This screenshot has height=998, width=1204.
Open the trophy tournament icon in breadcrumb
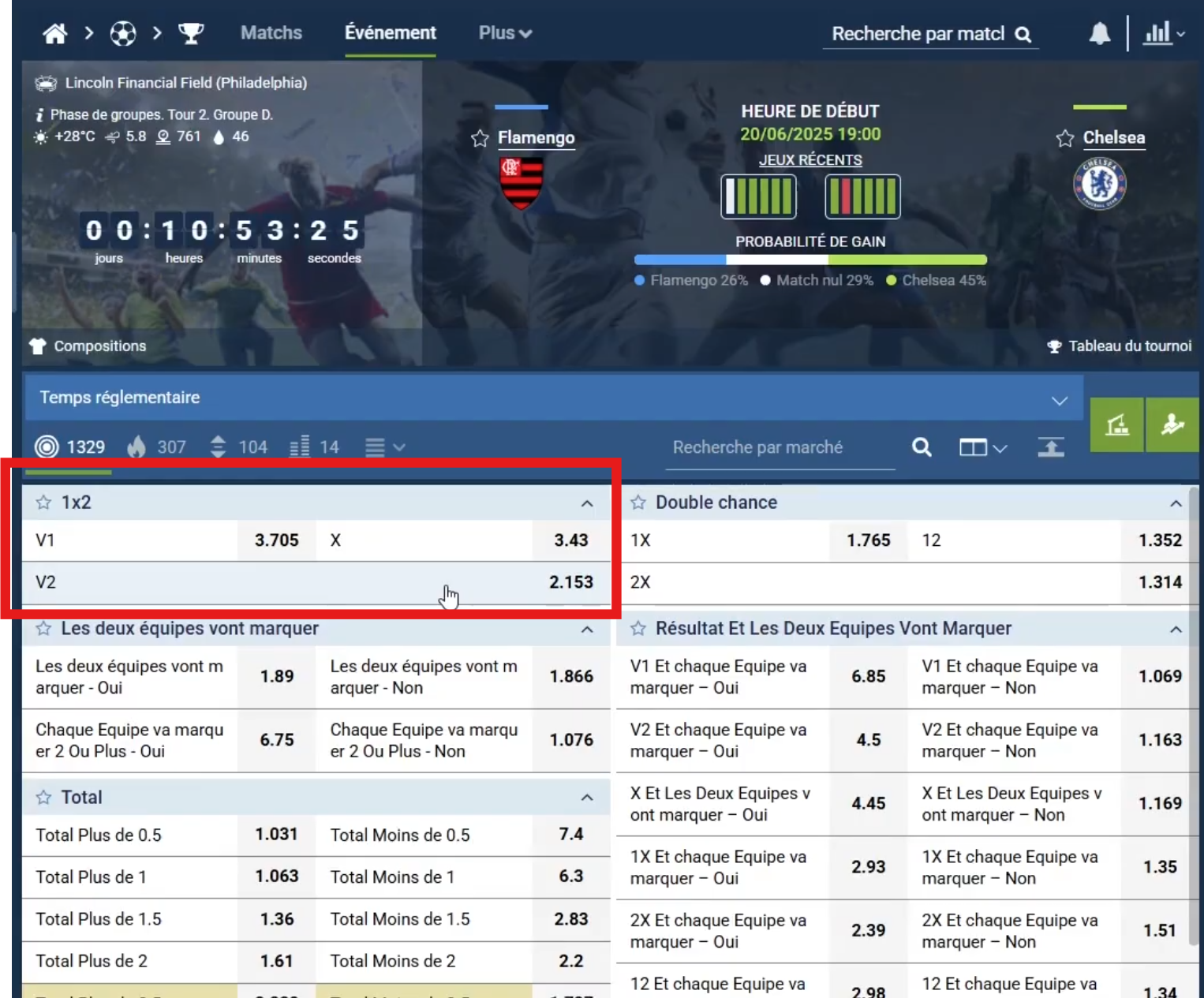tap(191, 33)
